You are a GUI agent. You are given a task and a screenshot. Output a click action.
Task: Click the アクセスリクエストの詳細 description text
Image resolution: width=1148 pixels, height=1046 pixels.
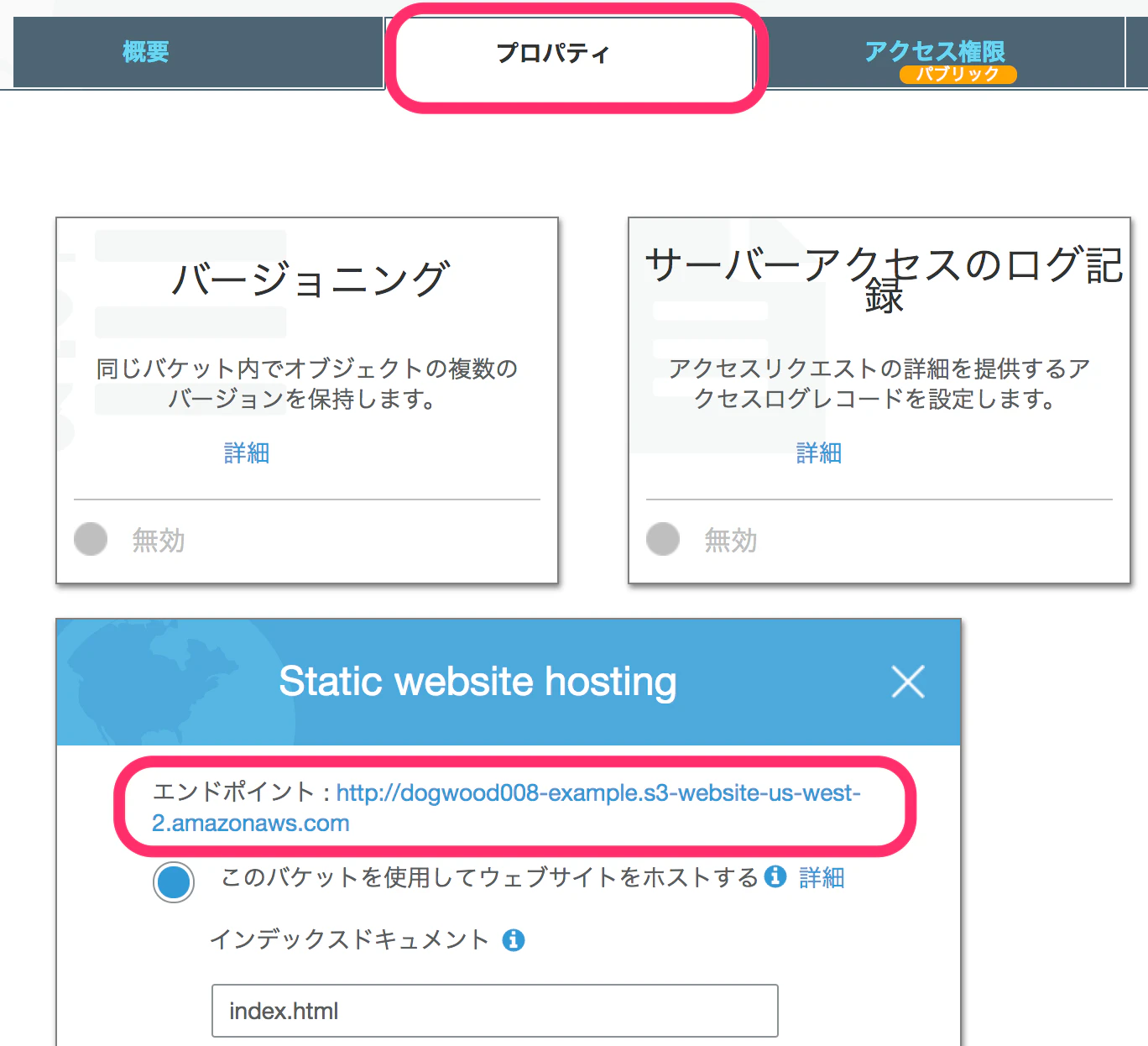tap(879, 383)
